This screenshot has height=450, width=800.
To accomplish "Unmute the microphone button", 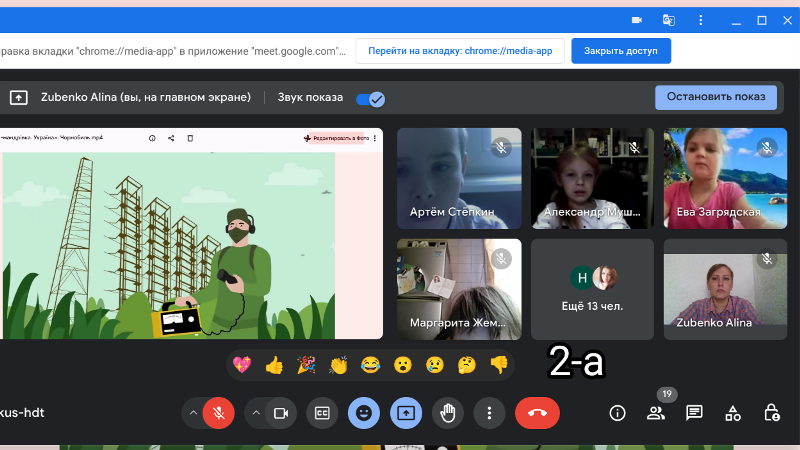I will (x=218, y=413).
